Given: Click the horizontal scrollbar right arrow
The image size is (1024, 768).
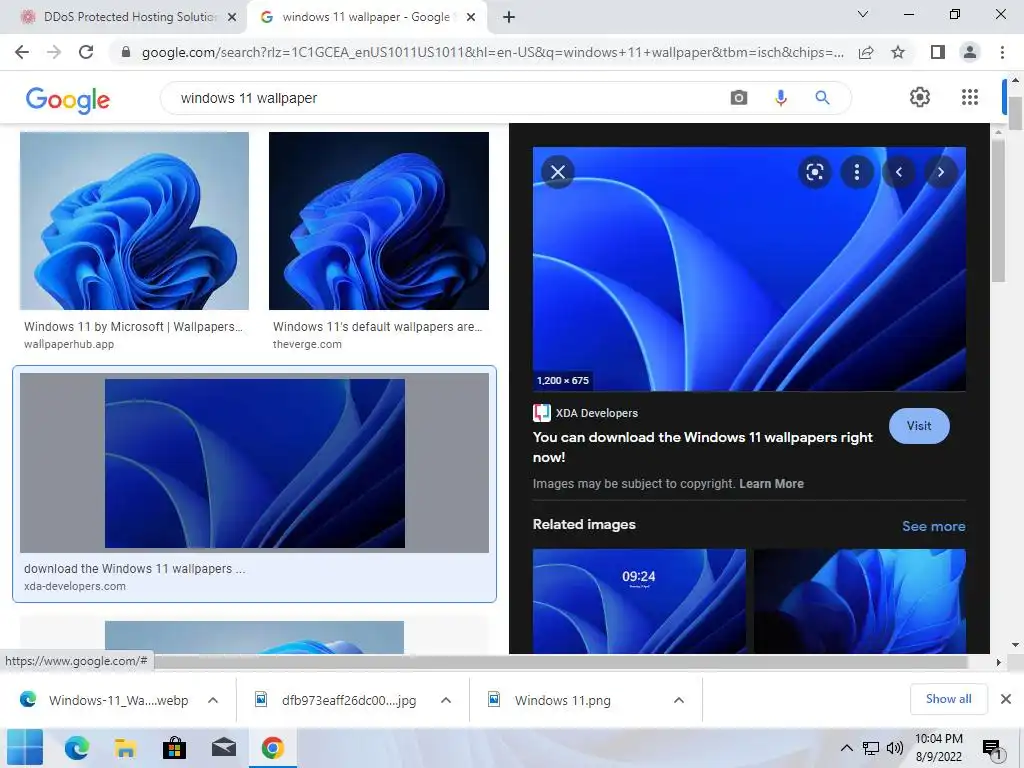Looking at the screenshot, I should pyautogui.click(x=997, y=662).
